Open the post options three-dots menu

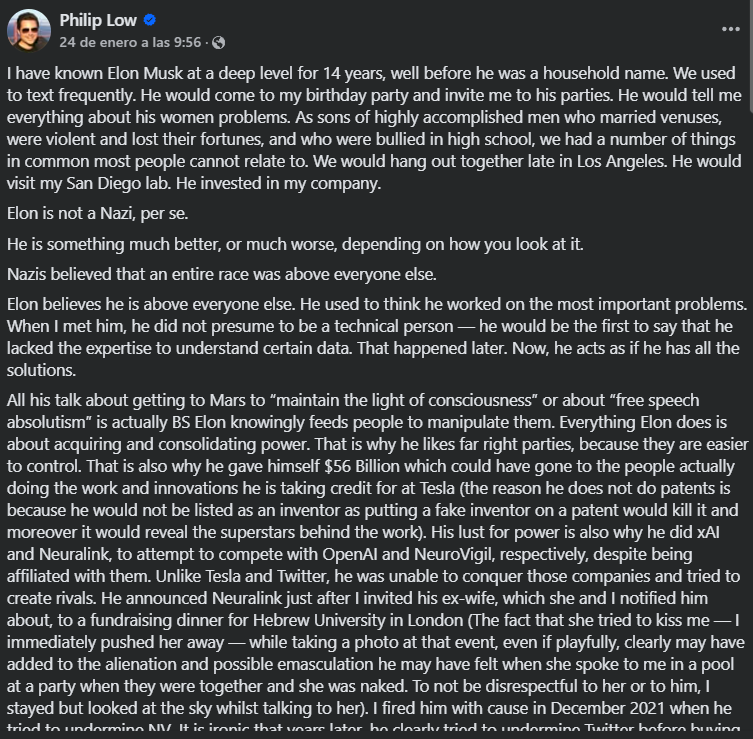click(730, 29)
